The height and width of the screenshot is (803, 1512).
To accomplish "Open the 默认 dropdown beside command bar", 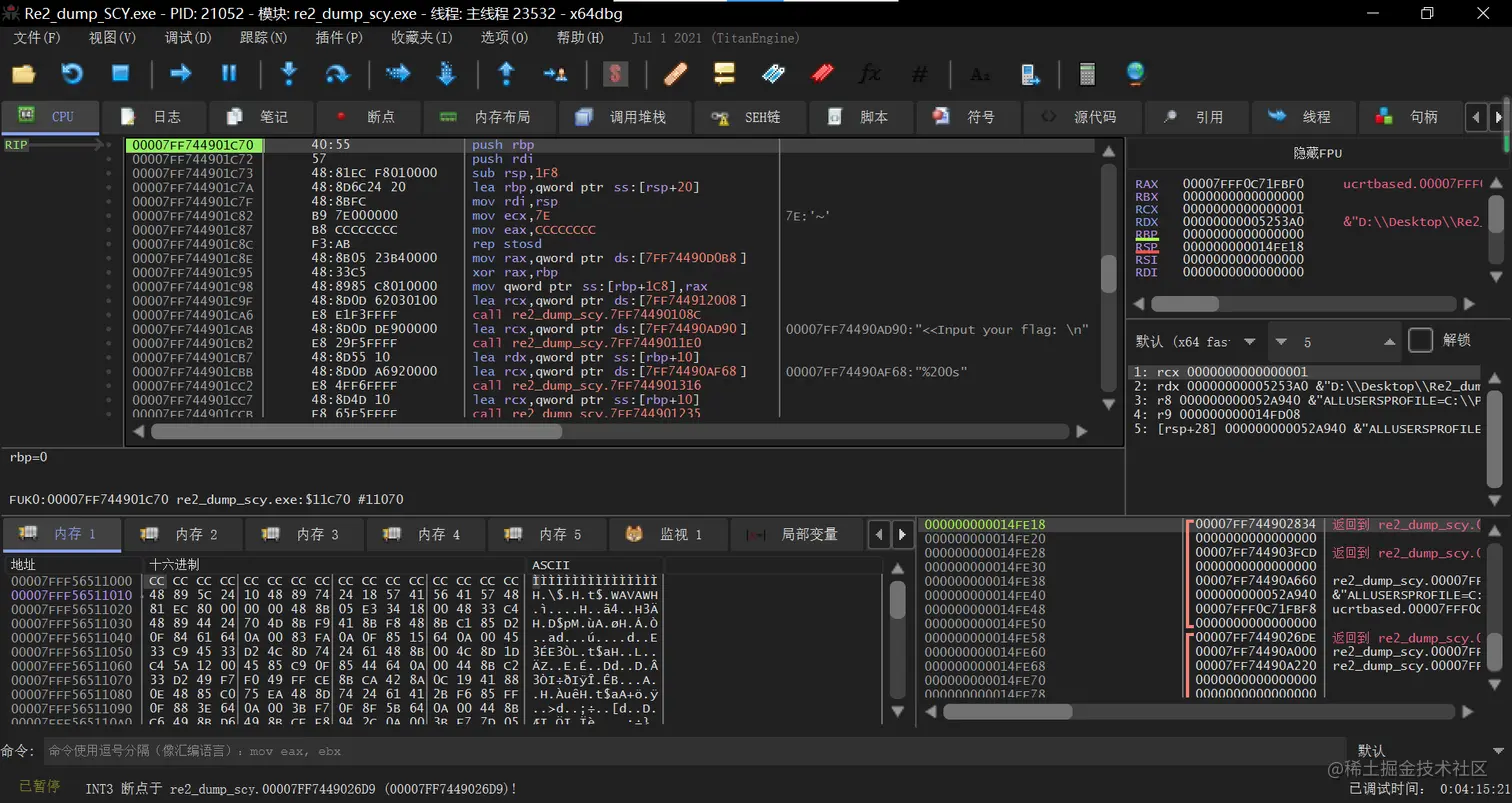I will point(1420,750).
